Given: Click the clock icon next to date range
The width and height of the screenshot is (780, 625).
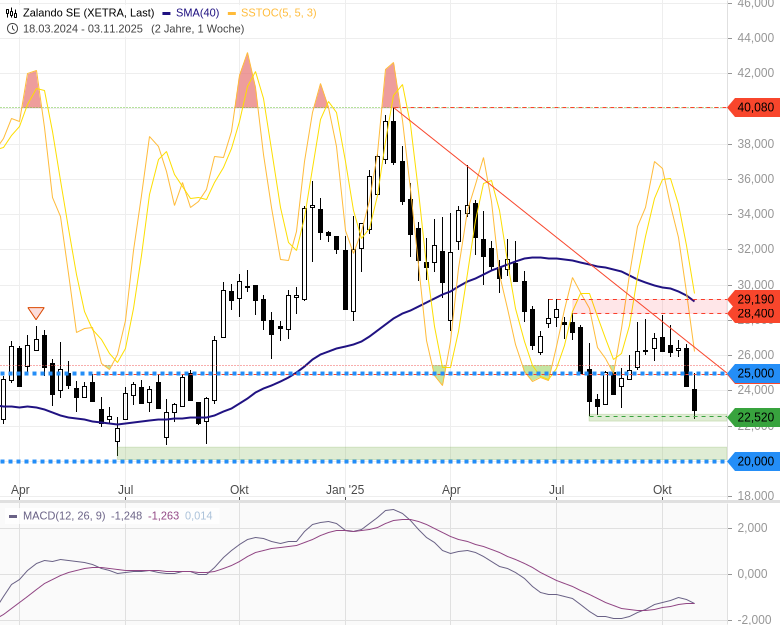Looking at the screenshot, I should [12, 28].
